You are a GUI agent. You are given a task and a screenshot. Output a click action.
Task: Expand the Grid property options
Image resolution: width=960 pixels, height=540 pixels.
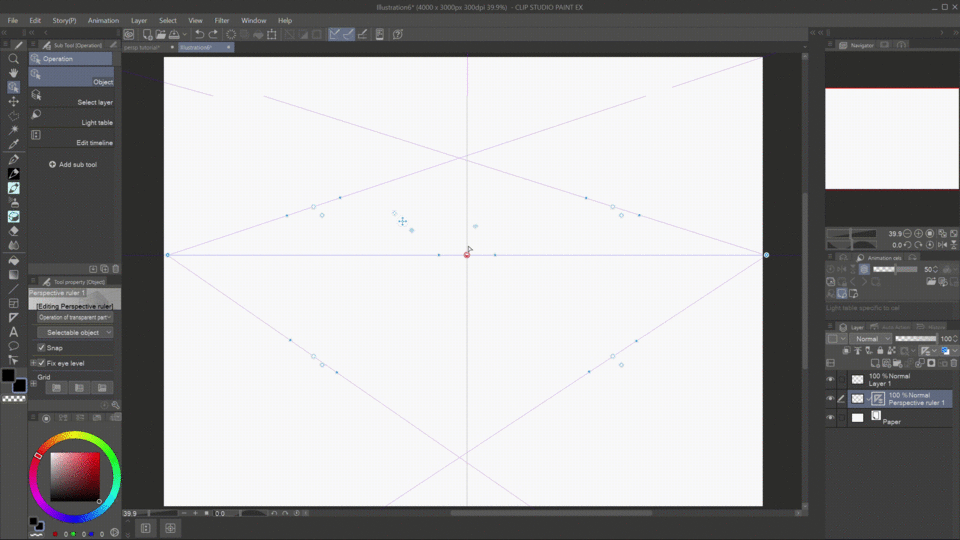(34, 384)
